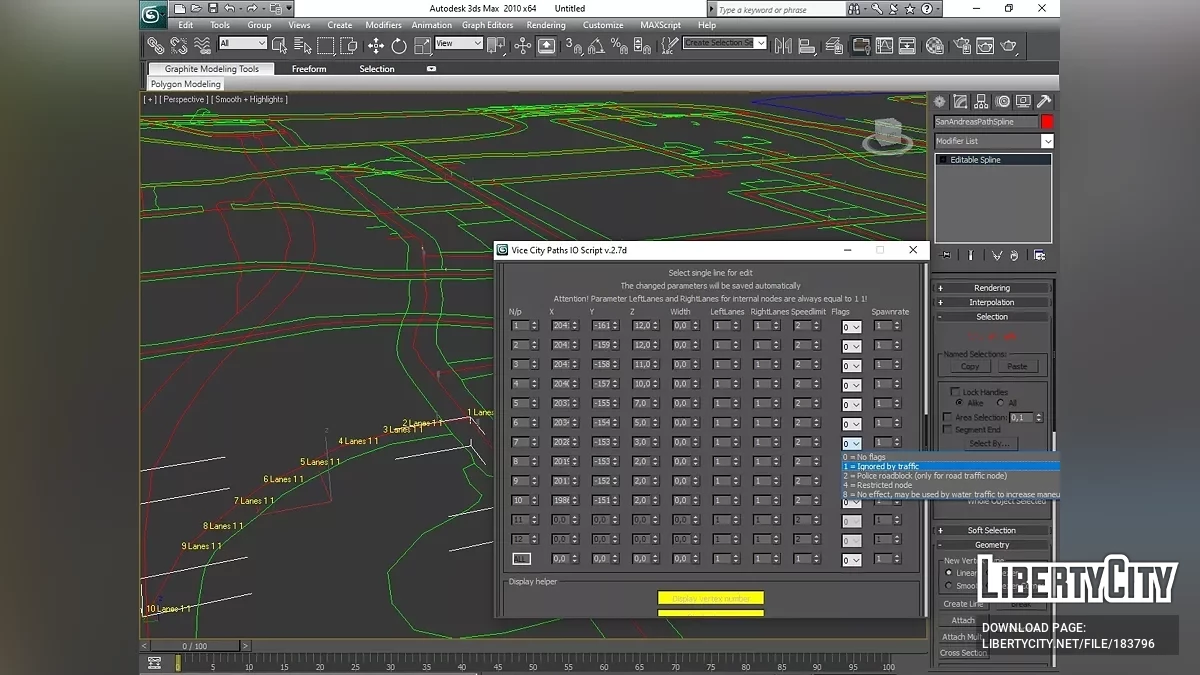
Task: Open the Display command panel tab
Action: click(x=1023, y=101)
